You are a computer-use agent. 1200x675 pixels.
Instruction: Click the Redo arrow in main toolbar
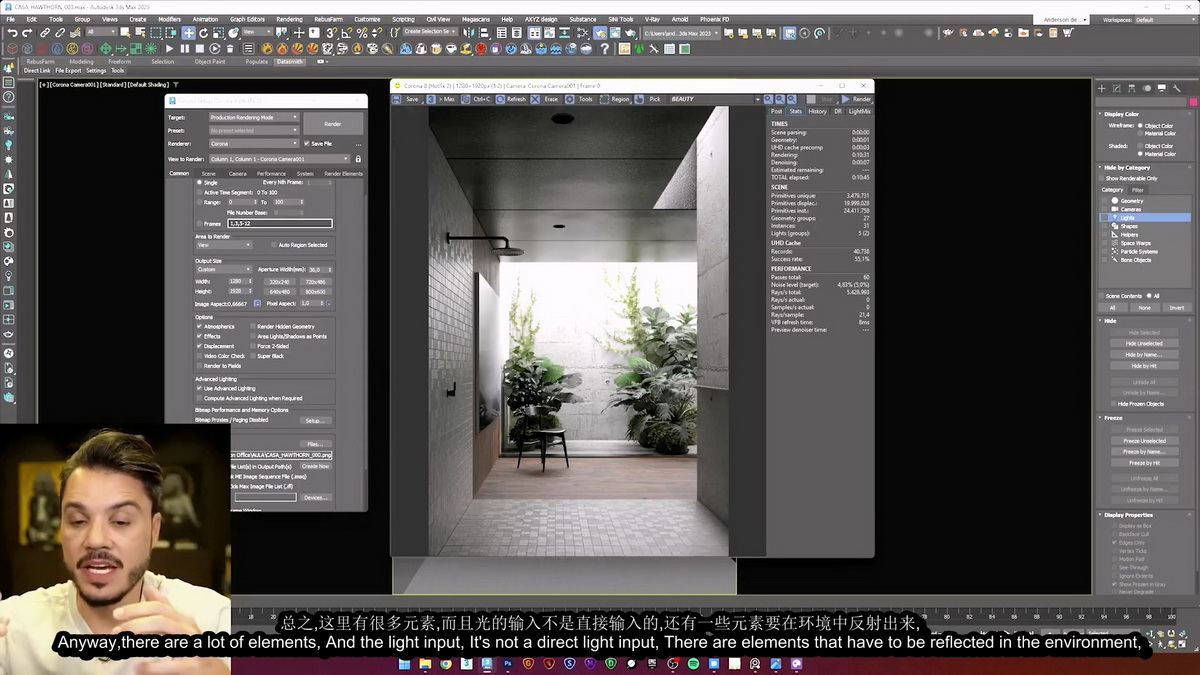pos(28,32)
